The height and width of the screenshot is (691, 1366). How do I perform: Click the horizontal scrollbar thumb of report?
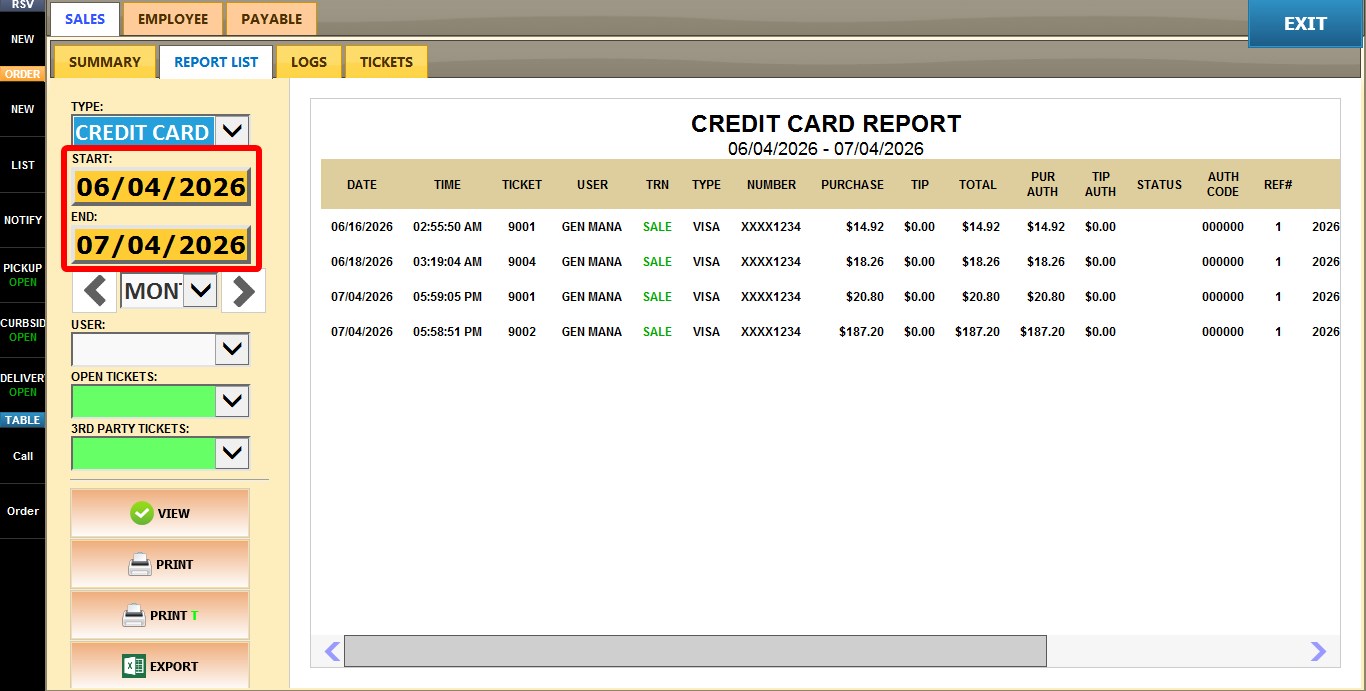tap(695, 651)
